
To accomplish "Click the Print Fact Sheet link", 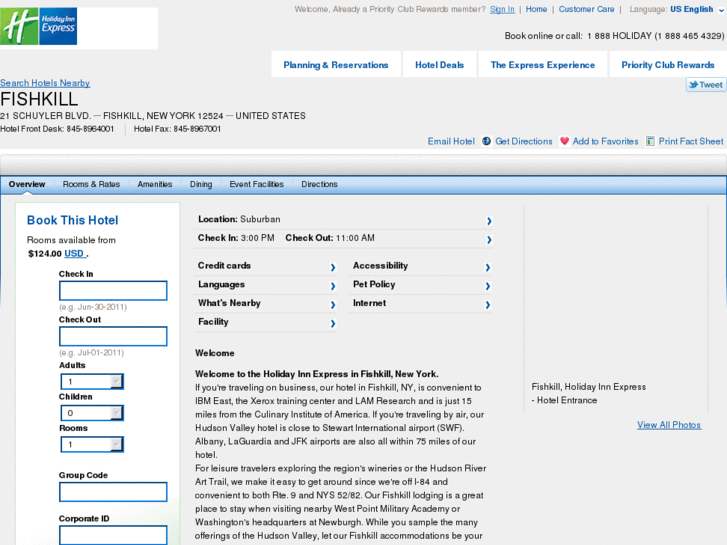I will tap(691, 141).
